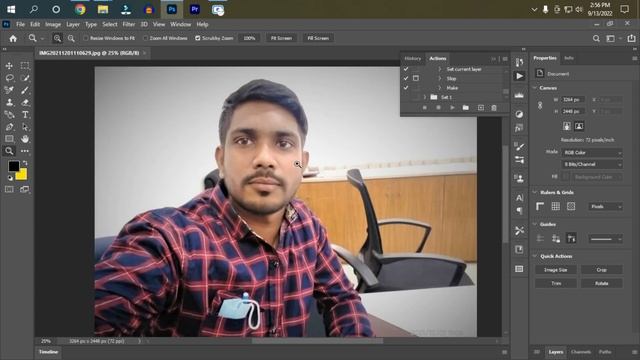This screenshot has height=360, width=640.
Task: Expand the Make action step
Action: 440,88
